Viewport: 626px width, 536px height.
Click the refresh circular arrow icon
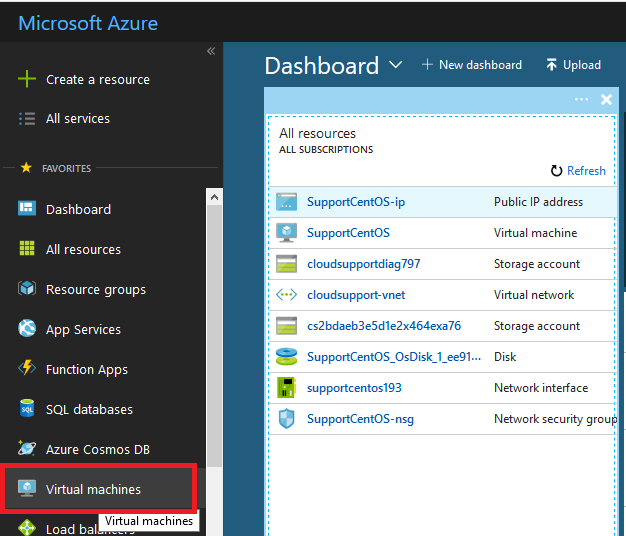coord(556,171)
